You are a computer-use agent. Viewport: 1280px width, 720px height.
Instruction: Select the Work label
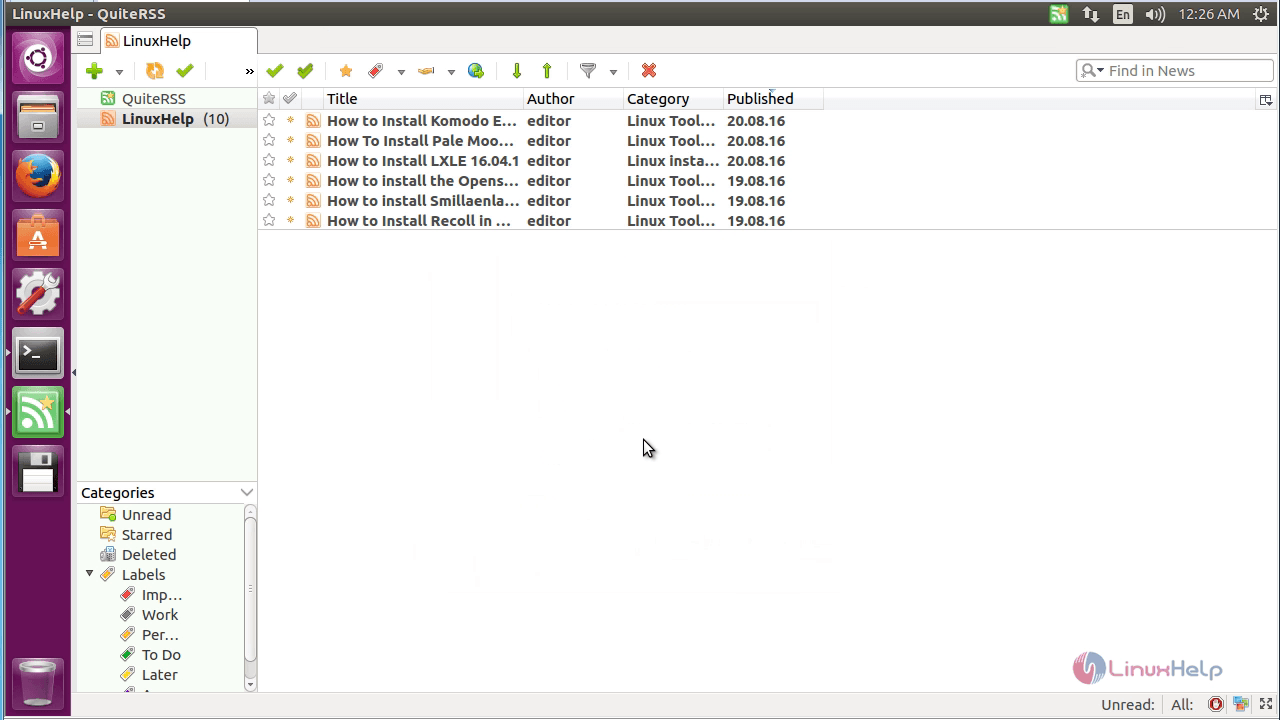pos(160,615)
